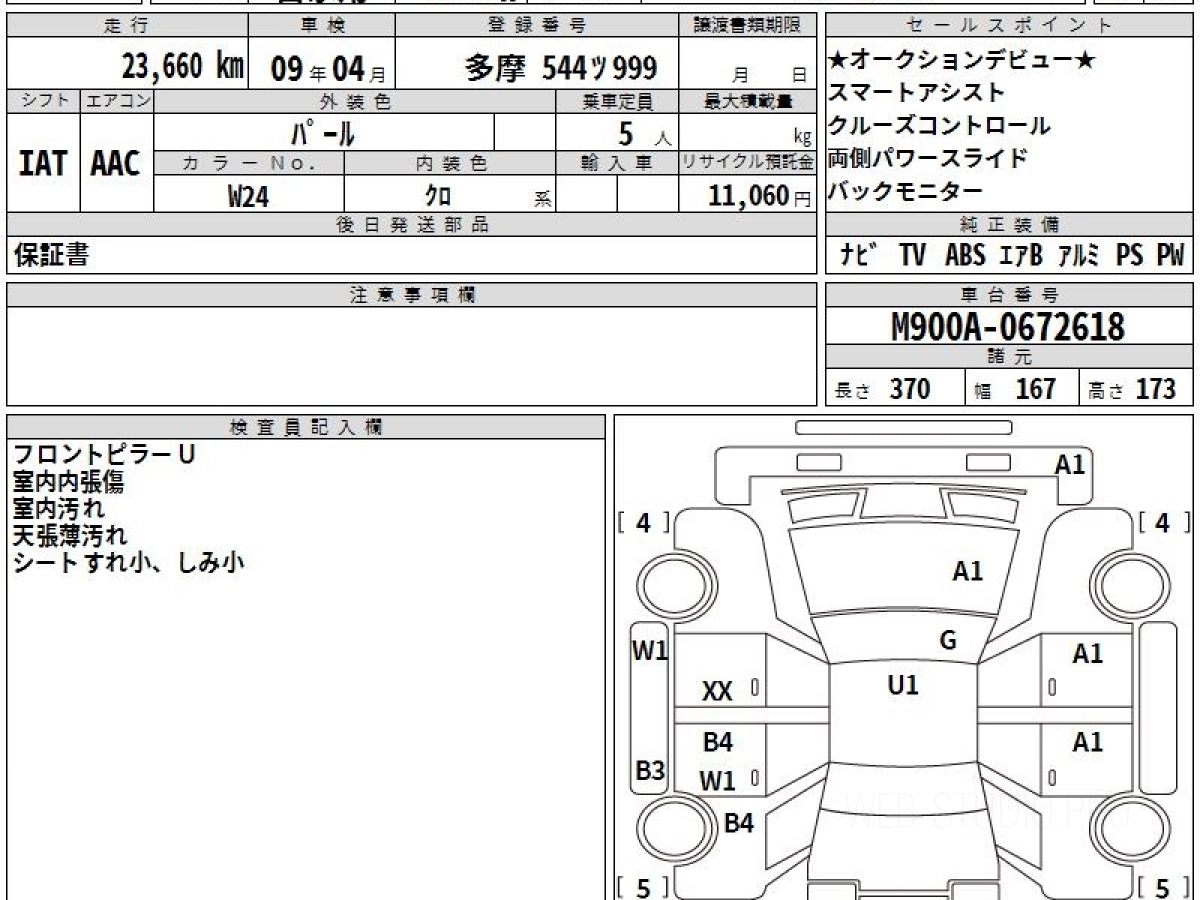Select the IAT shift value
Screen dimensions: 1200x900
click(x=43, y=164)
